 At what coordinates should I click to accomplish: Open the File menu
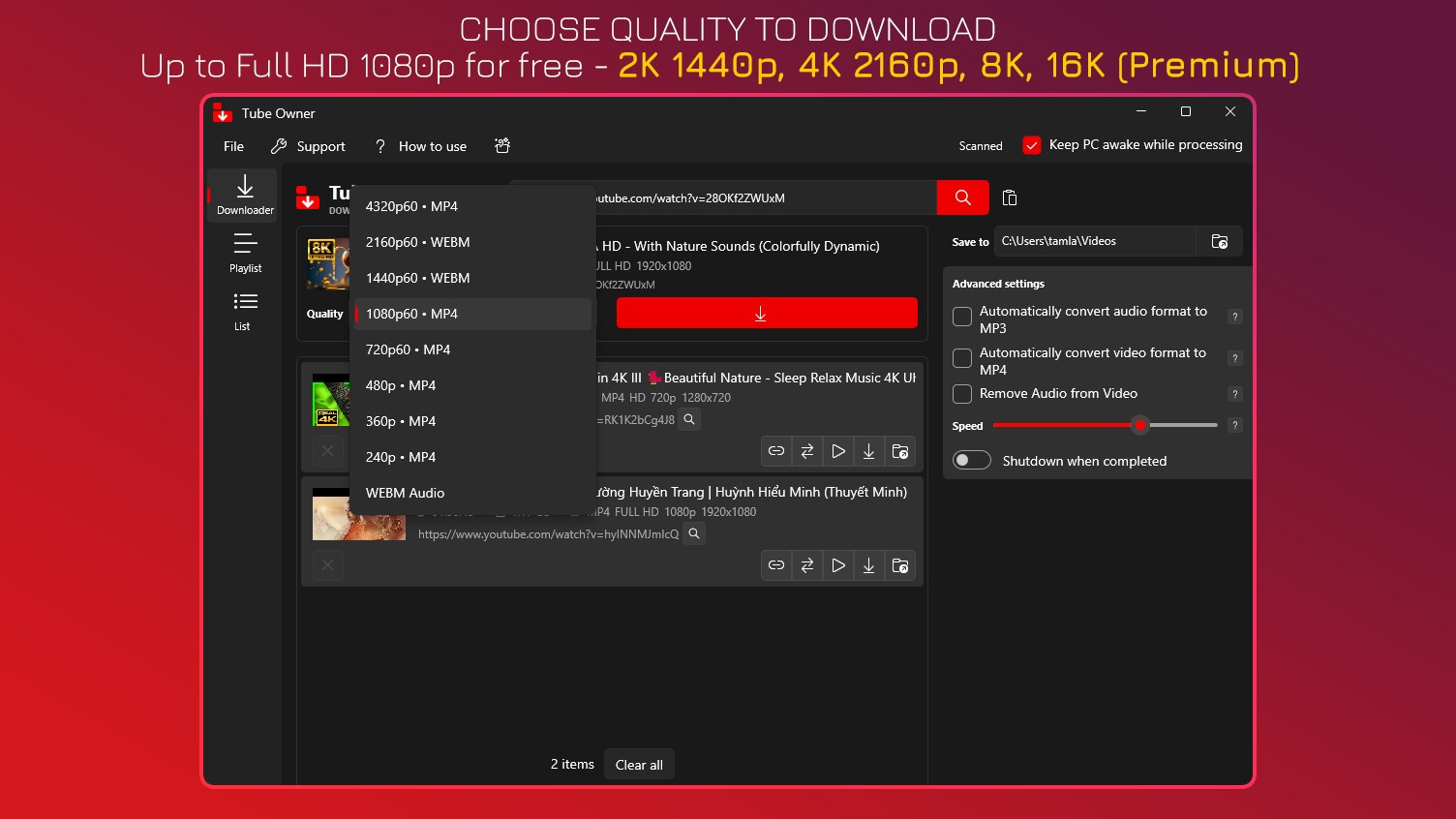point(233,146)
